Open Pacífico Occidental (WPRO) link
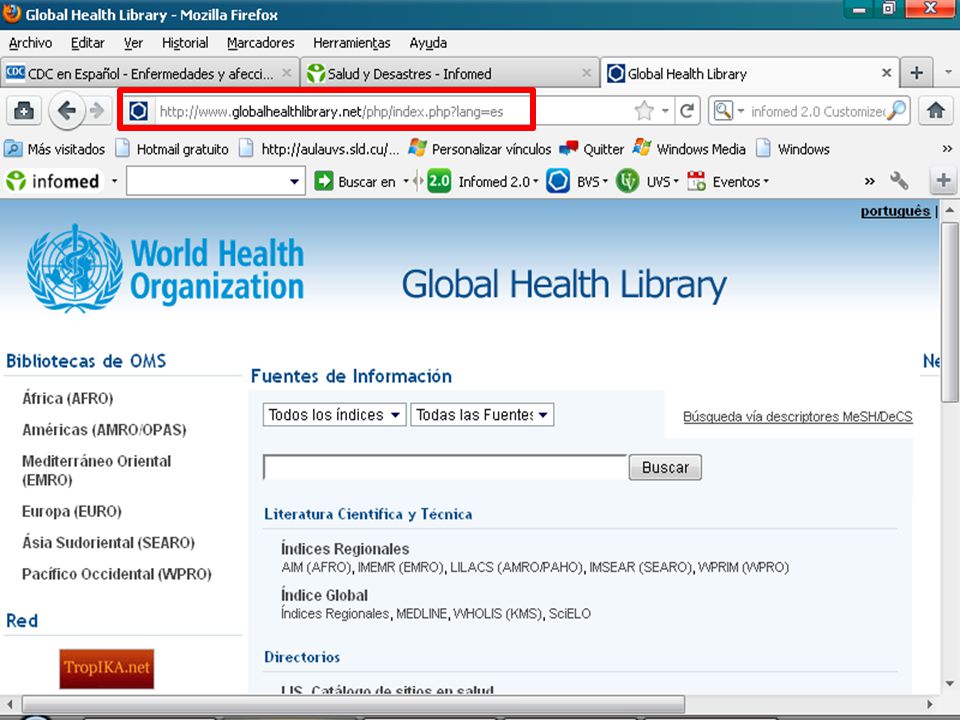Viewport: 960px width, 720px height. tap(116, 574)
